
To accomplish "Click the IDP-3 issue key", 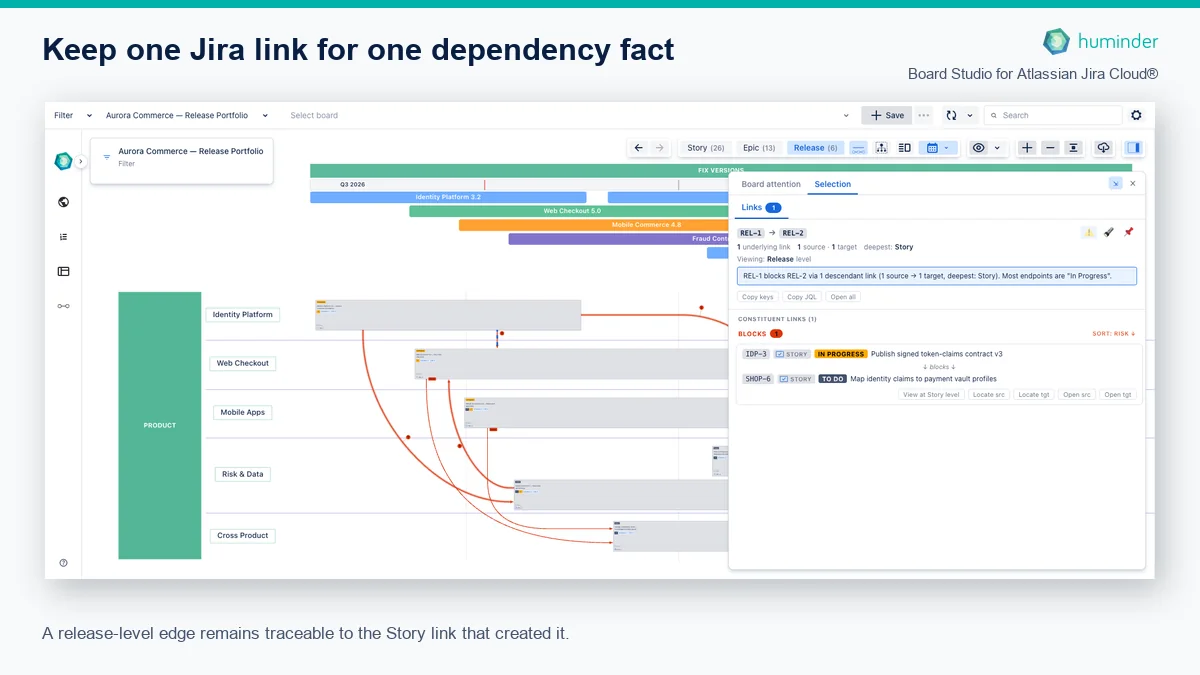I will click(x=756, y=354).
